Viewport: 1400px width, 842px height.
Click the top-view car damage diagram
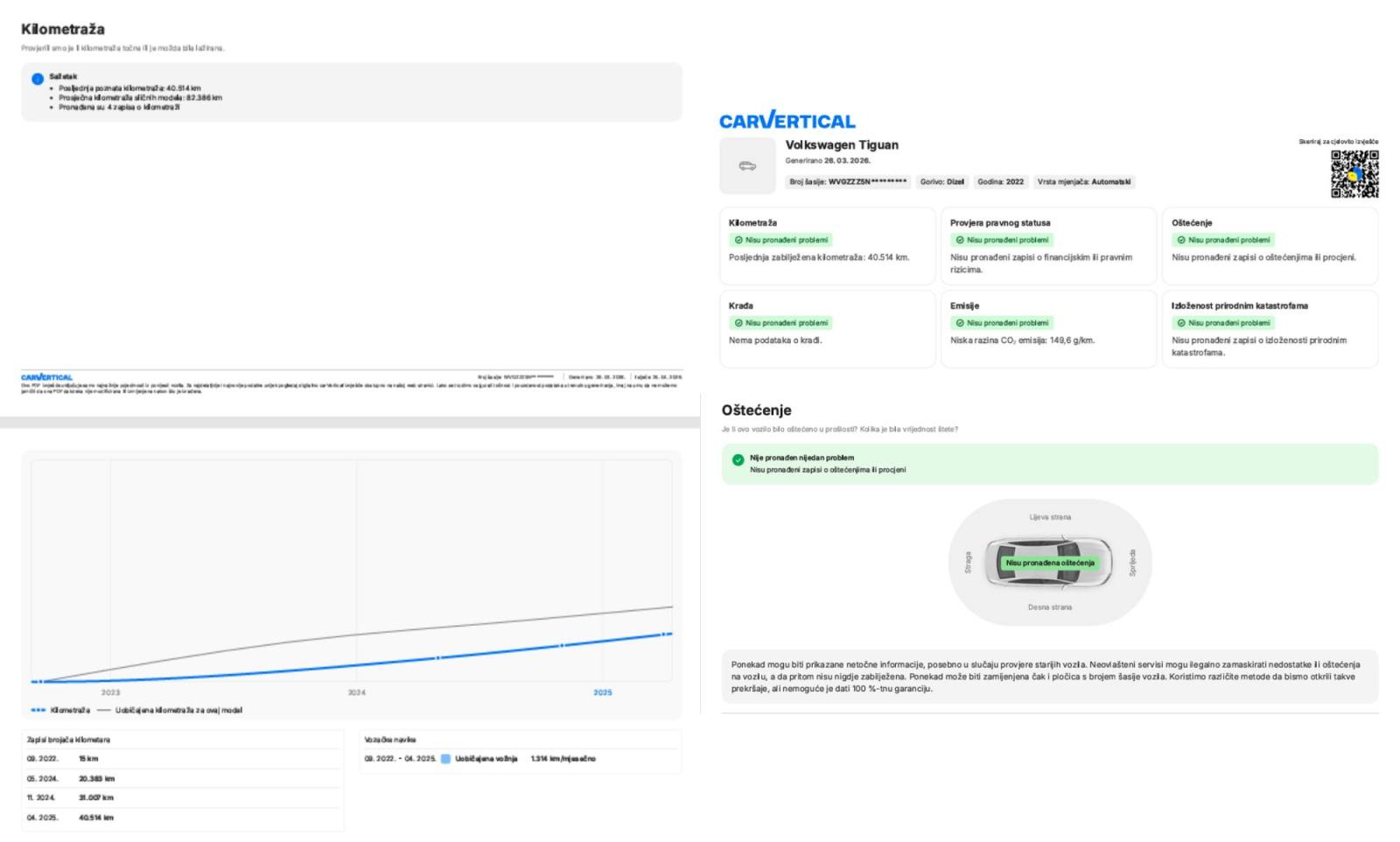[x=1049, y=562]
